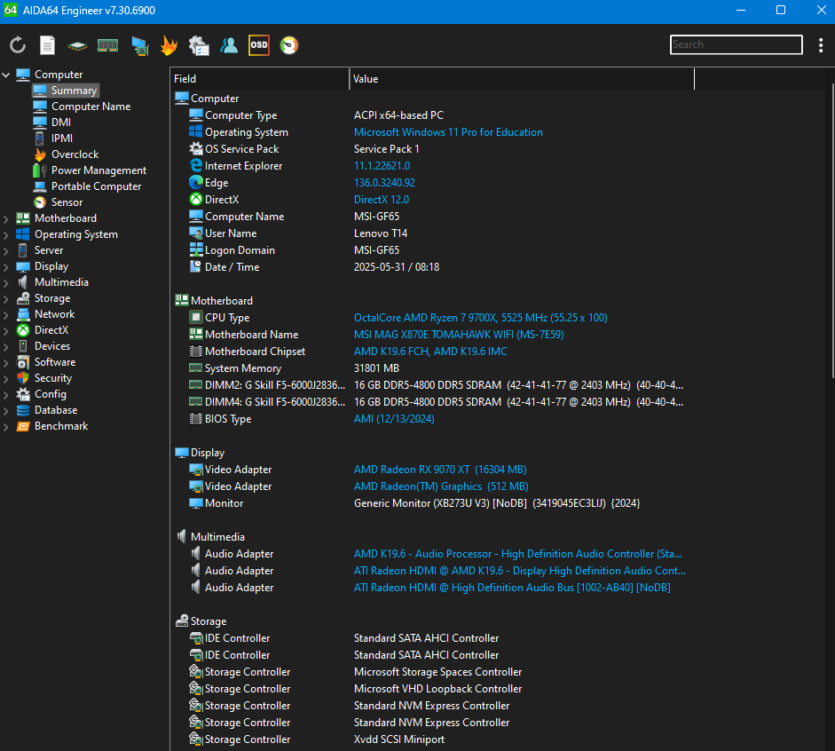Toggle the OSD panel icon
The width and height of the screenshot is (835, 751).
[259, 45]
